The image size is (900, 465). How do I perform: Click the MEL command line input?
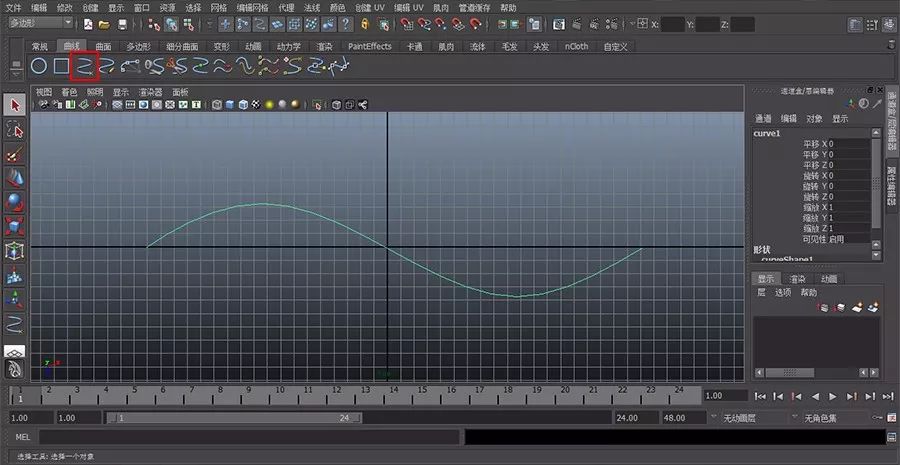[249, 437]
